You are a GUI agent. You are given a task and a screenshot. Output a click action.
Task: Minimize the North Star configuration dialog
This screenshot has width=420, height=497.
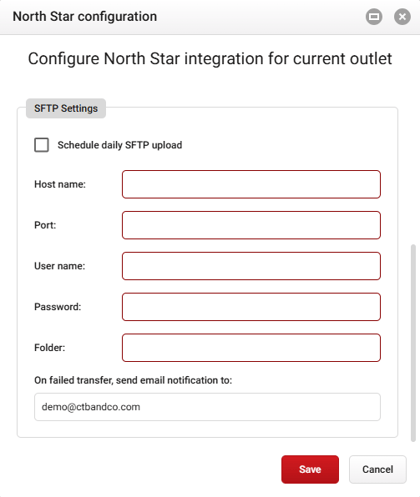pos(374,17)
